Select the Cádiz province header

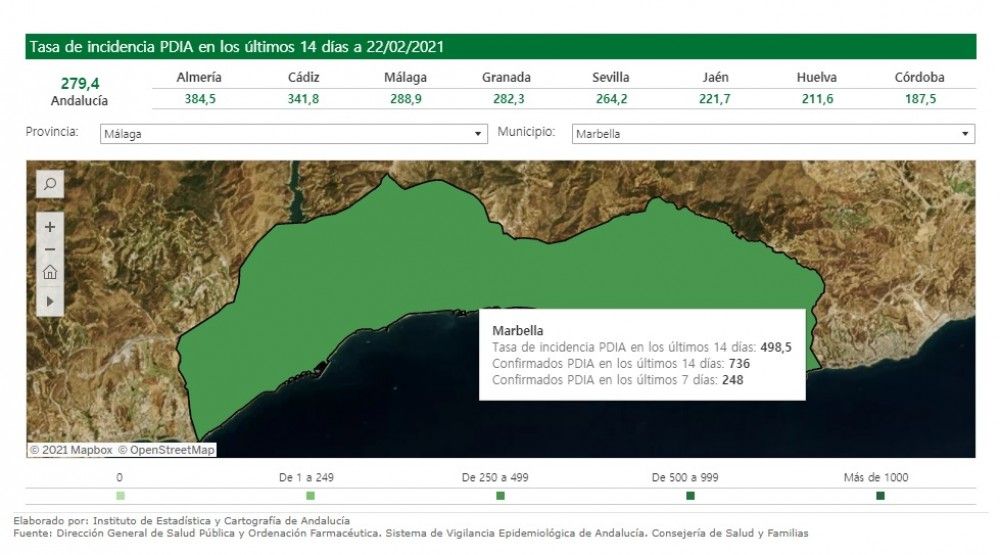coord(304,77)
